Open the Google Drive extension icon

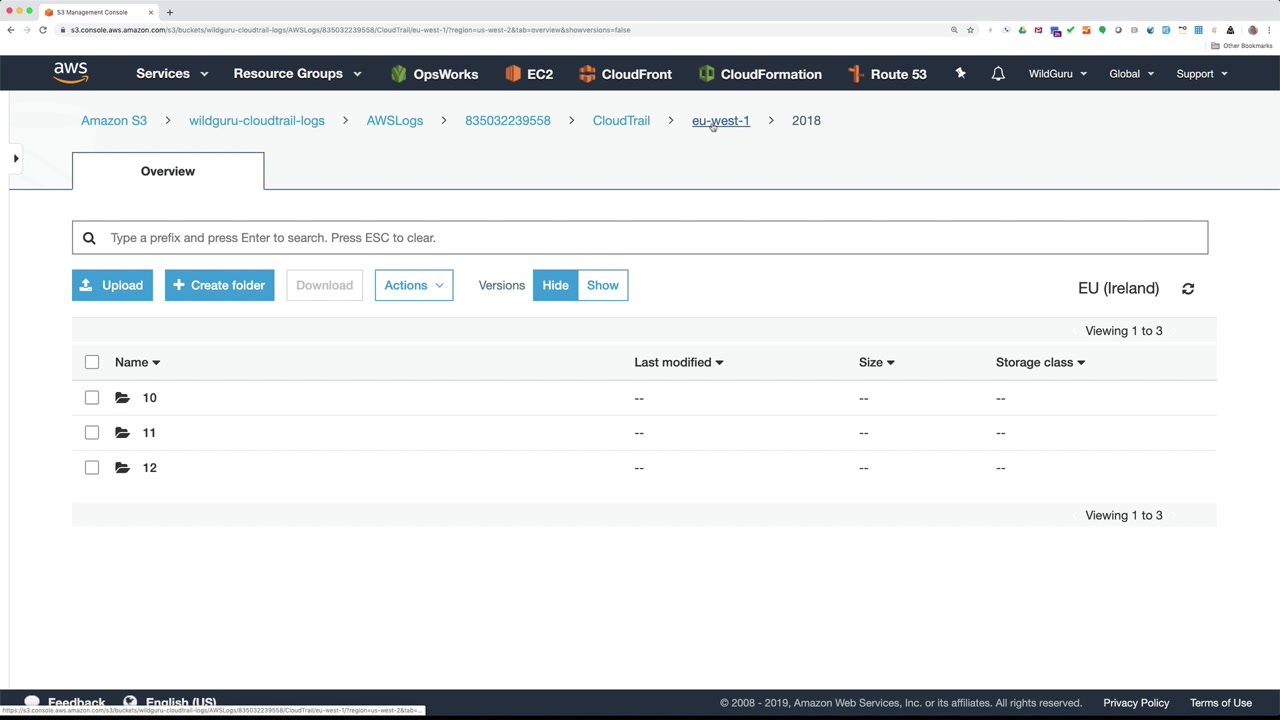1022,30
